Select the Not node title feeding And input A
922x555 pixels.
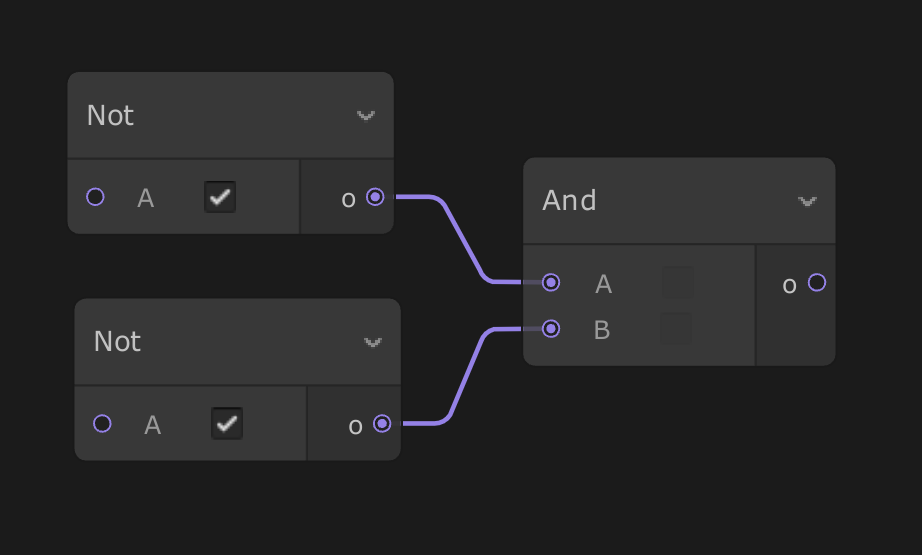click(x=111, y=116)
